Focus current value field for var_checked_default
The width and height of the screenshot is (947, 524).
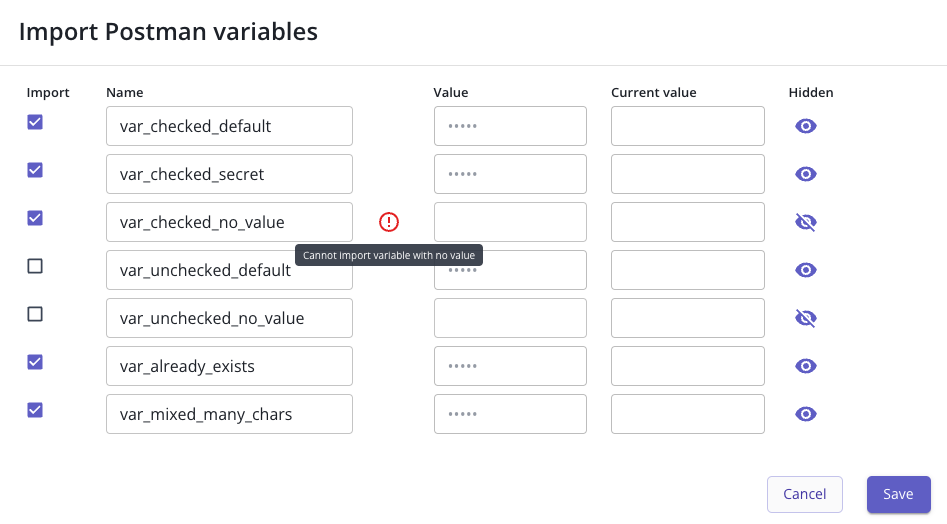(688, 126)
